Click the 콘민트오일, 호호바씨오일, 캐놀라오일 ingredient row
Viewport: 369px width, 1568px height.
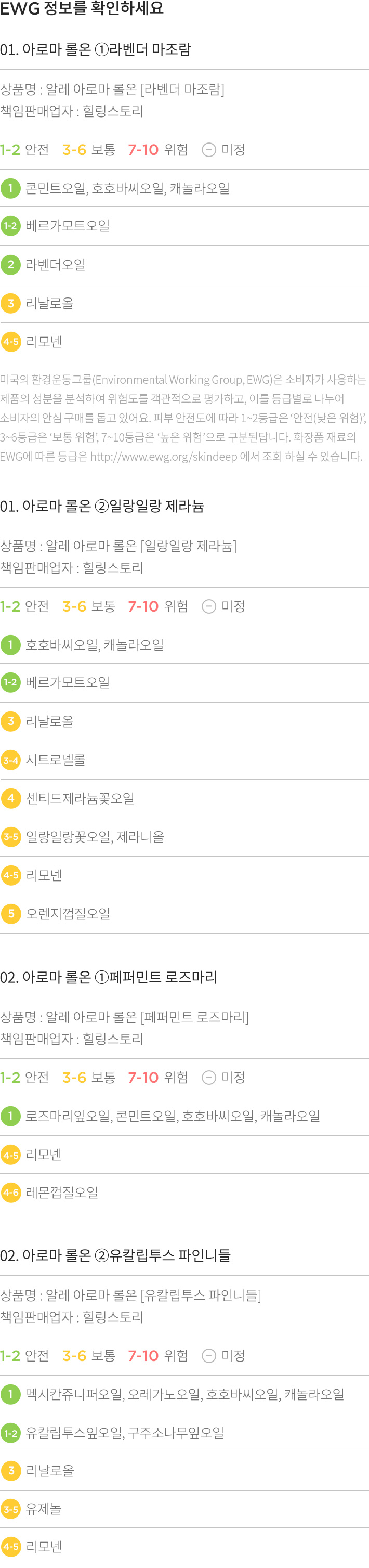184,188
